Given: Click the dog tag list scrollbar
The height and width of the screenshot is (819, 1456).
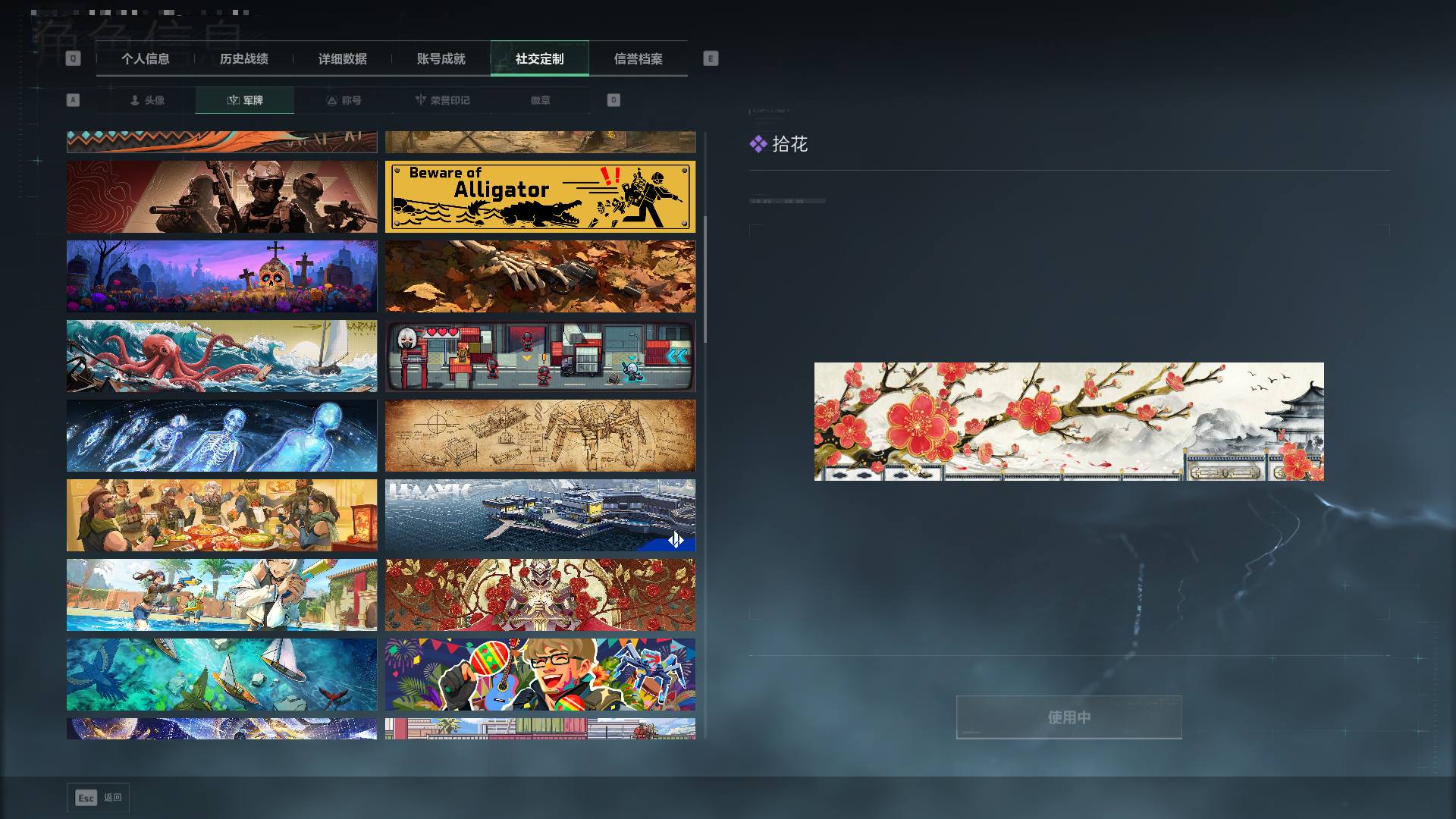Looking at the screenshot, I should 705,279.
